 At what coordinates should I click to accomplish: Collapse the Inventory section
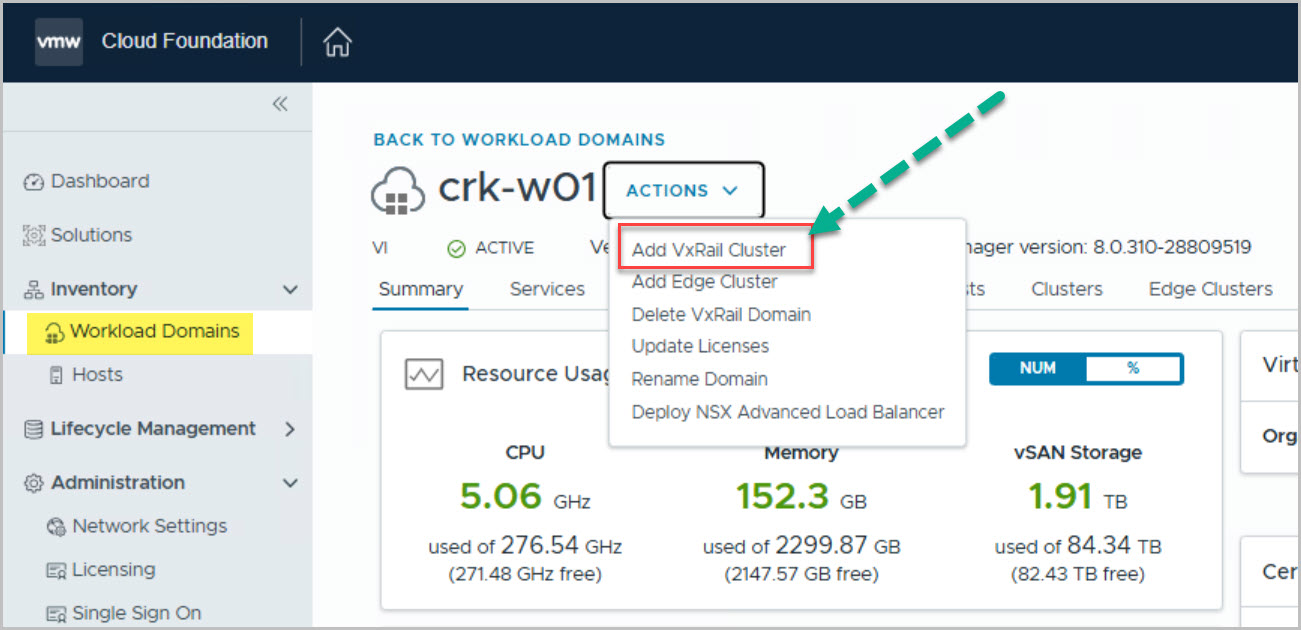290,290
